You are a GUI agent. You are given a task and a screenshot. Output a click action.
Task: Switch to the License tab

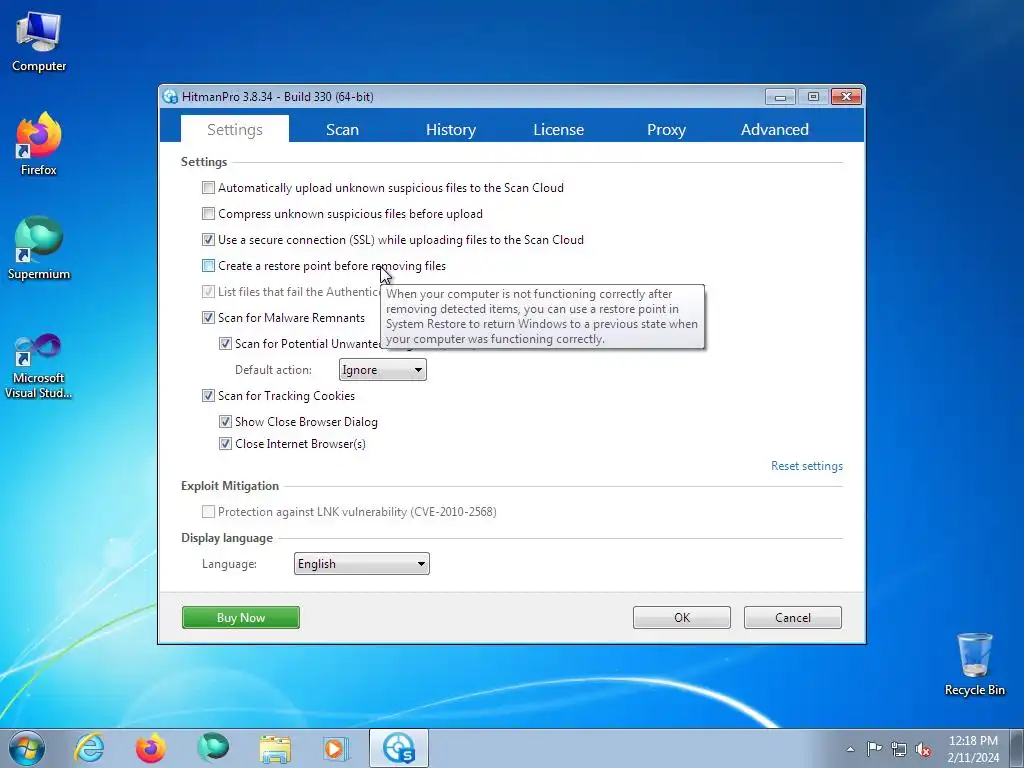point(558,129)
